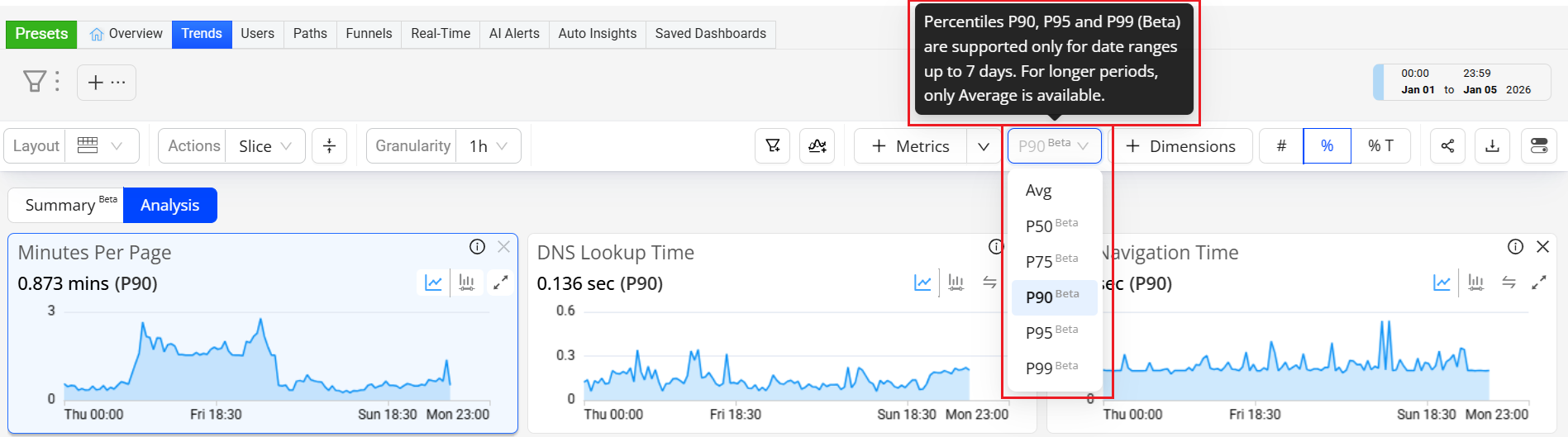The width and height of the screenshot is (1568, 437).
Task: Switch to the Funnels tab
Action: (369, 34)
